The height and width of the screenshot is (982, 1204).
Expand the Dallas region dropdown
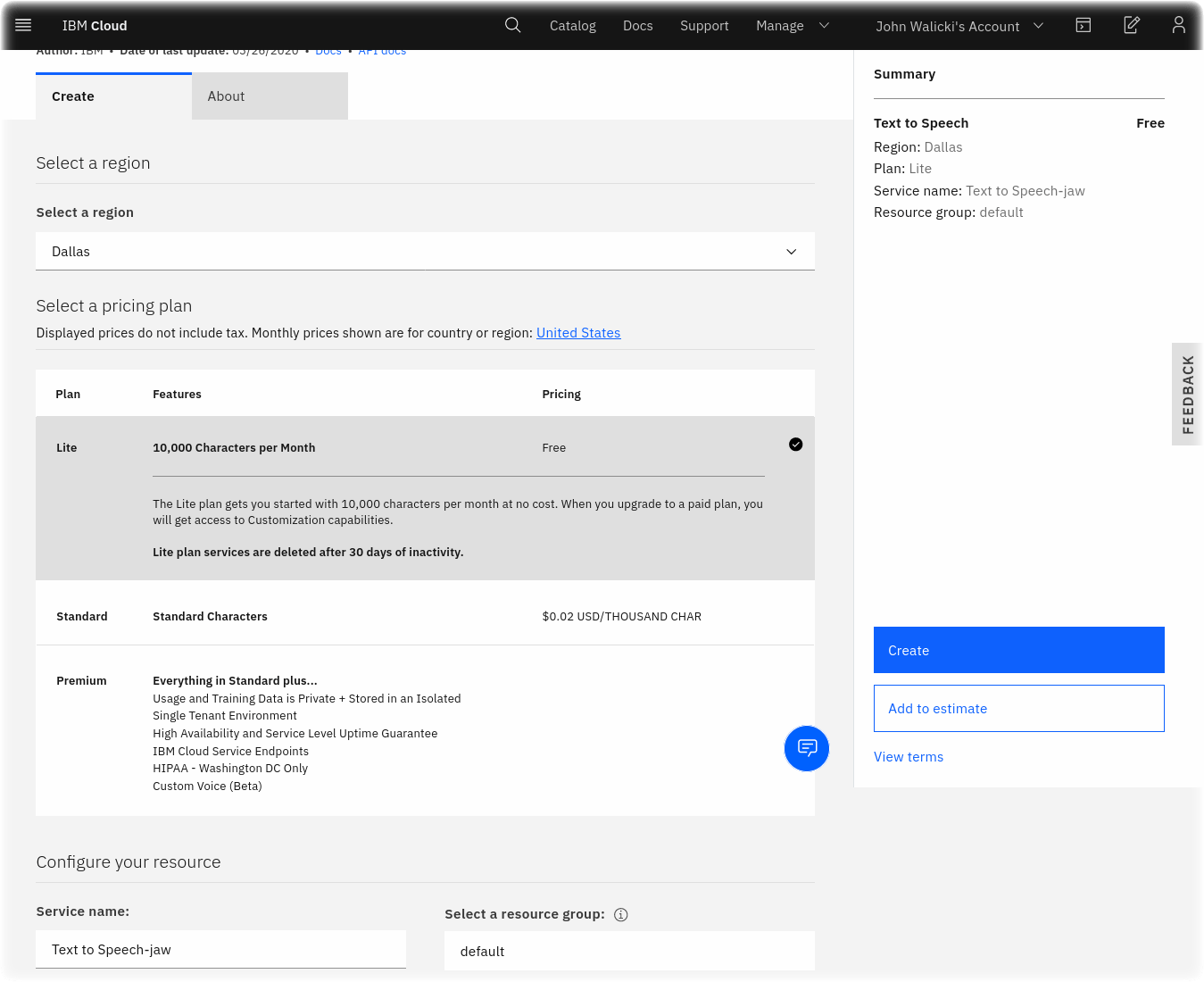click(x=425, y=252)
